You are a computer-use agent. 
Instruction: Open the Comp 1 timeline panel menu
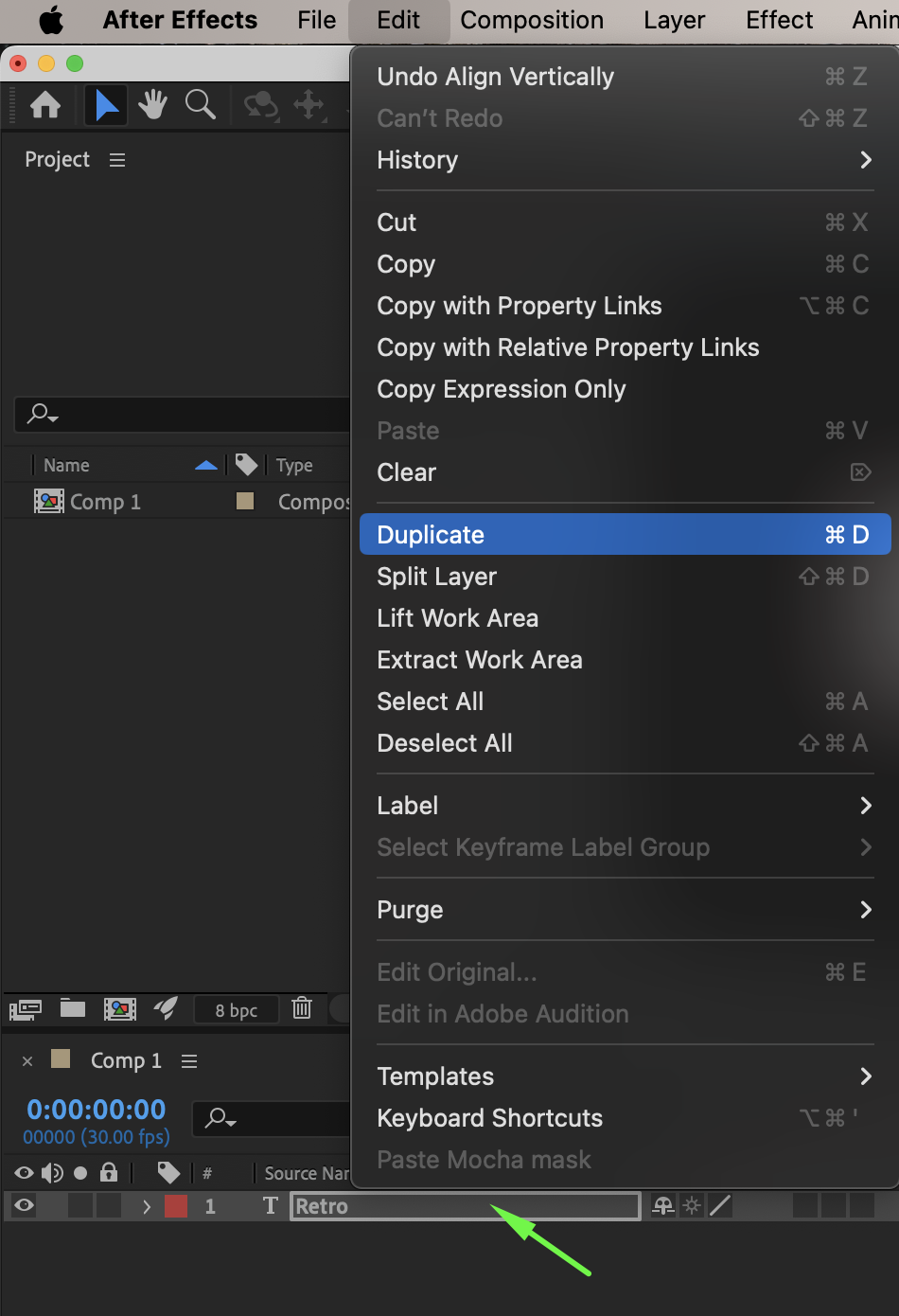189,1061
